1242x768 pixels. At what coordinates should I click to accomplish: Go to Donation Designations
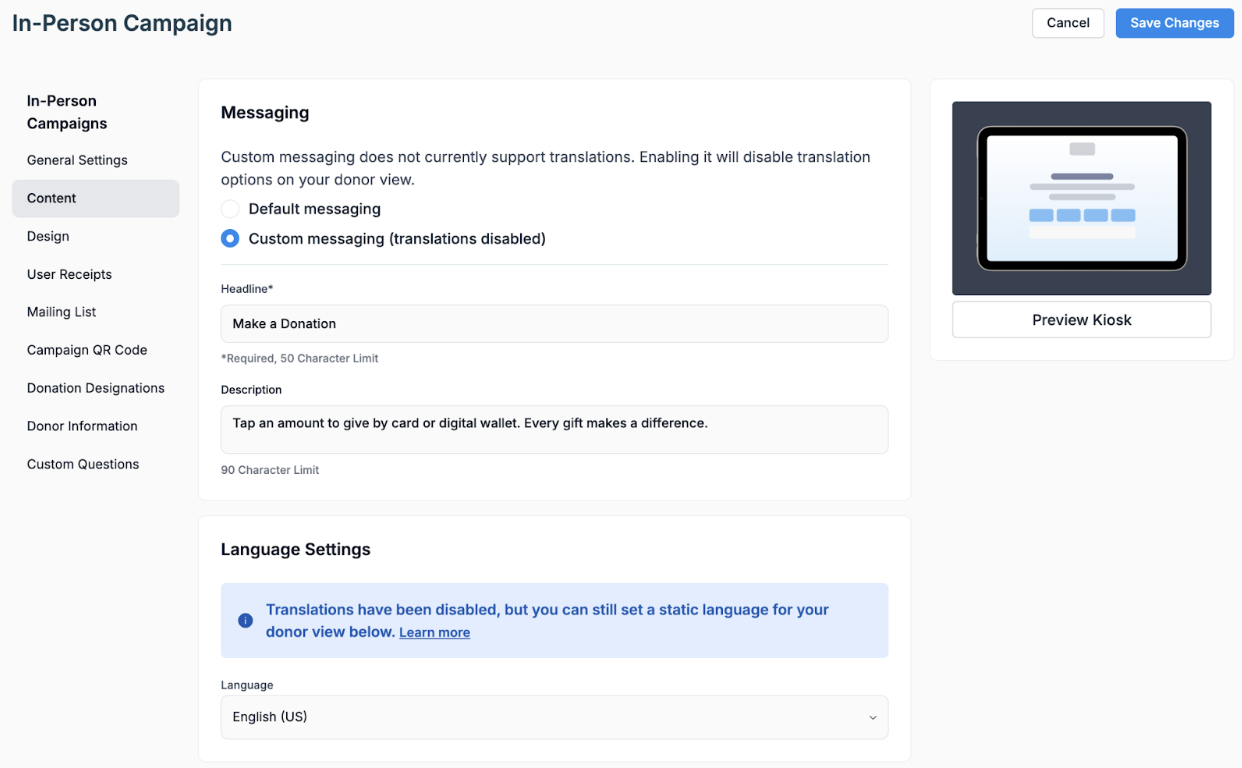[96, 388]
